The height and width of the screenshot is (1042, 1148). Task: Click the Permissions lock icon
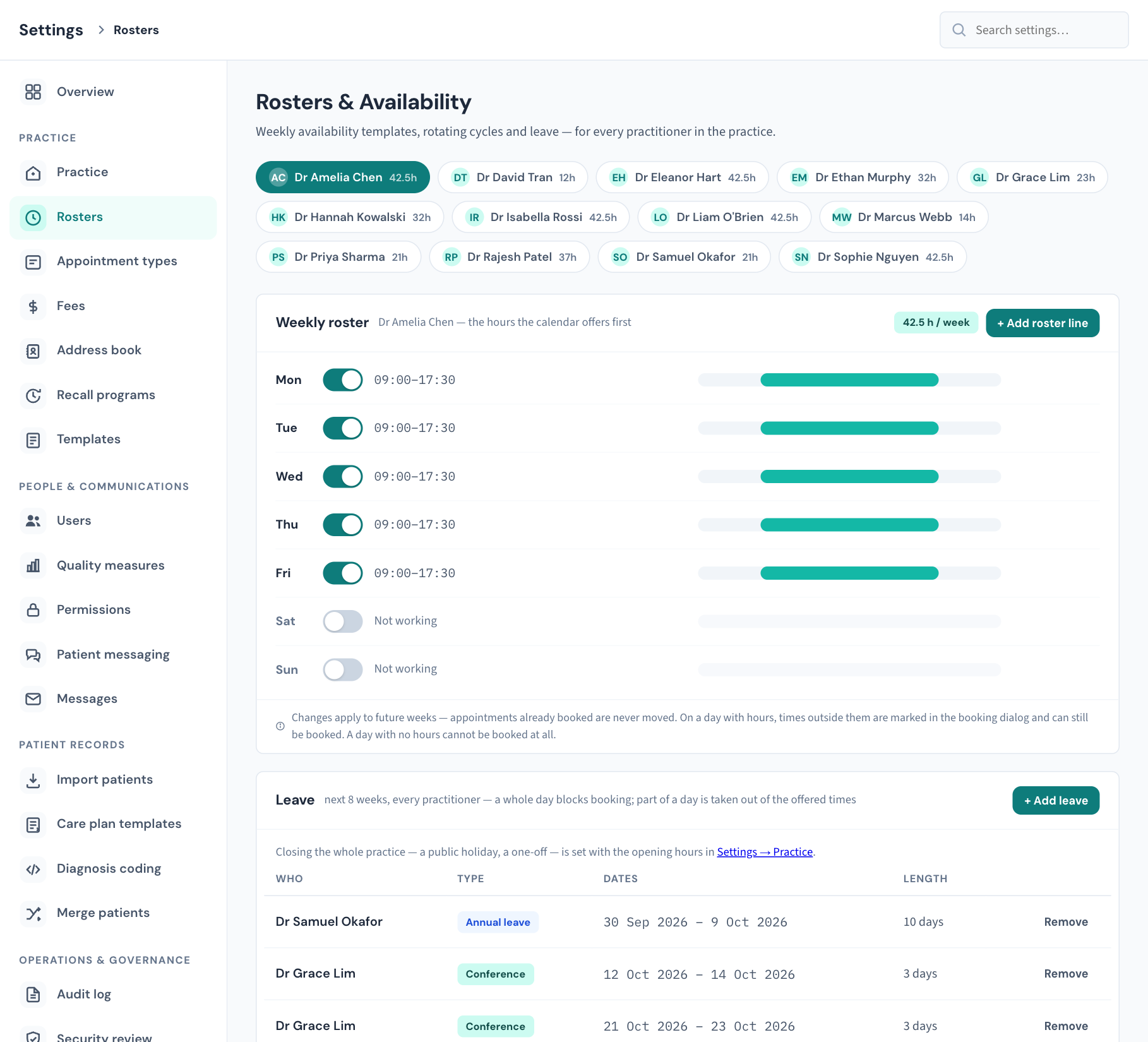pyautogui.click(x=33, y=610)
